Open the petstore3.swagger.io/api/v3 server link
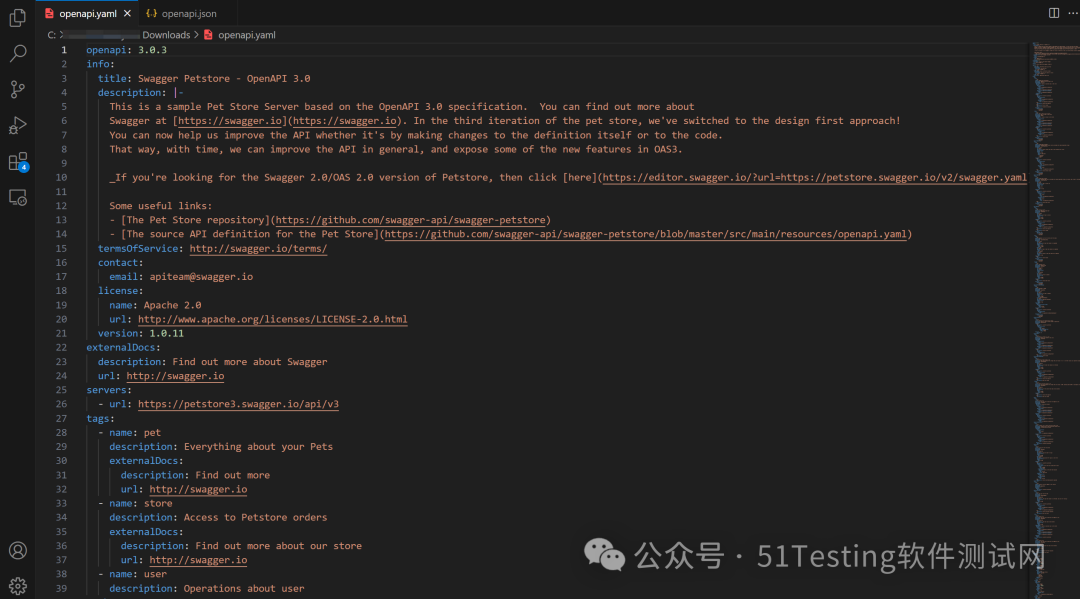Screen dimensions: 1080x599 coord(238,404)
